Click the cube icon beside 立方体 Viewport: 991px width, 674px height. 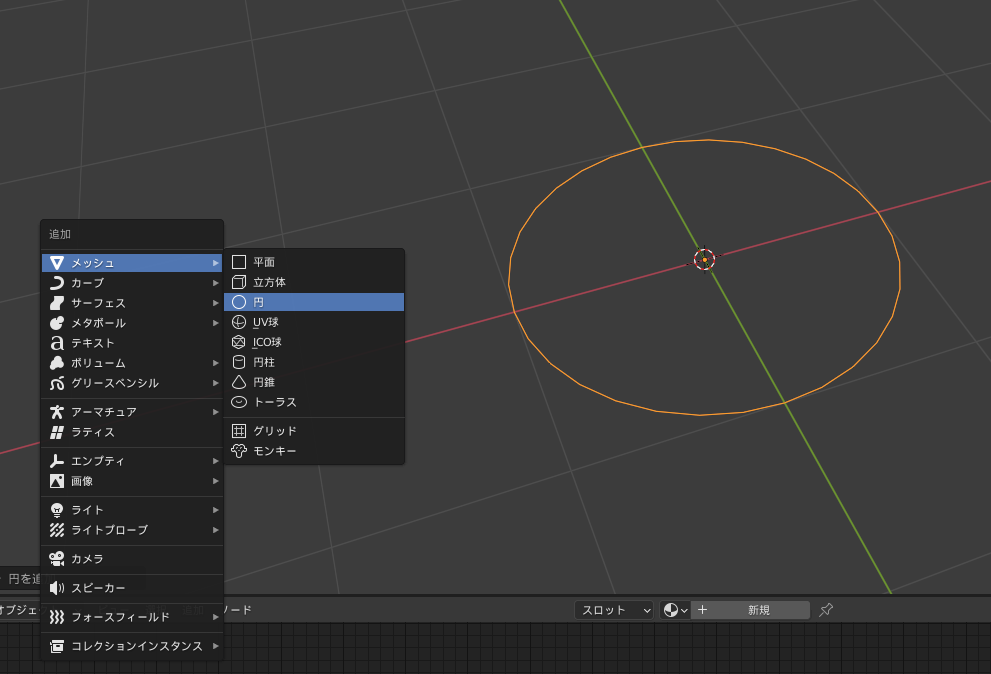[x=239, y=282]
